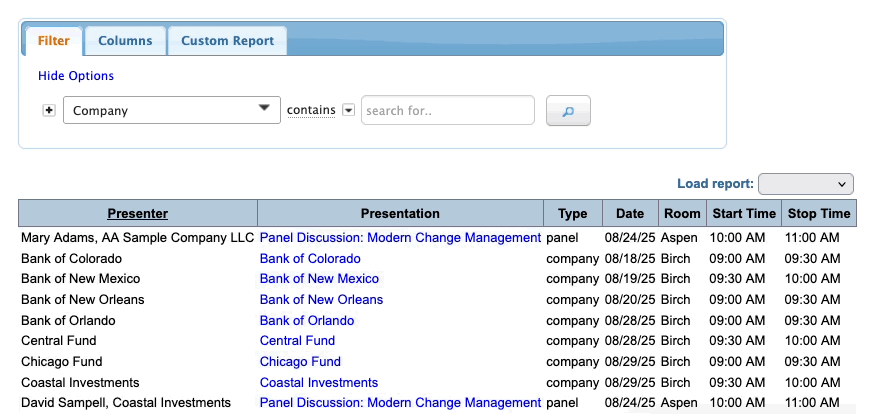Open the Chicago Fund presentation link
876x414 pixels.
(300, 362)
